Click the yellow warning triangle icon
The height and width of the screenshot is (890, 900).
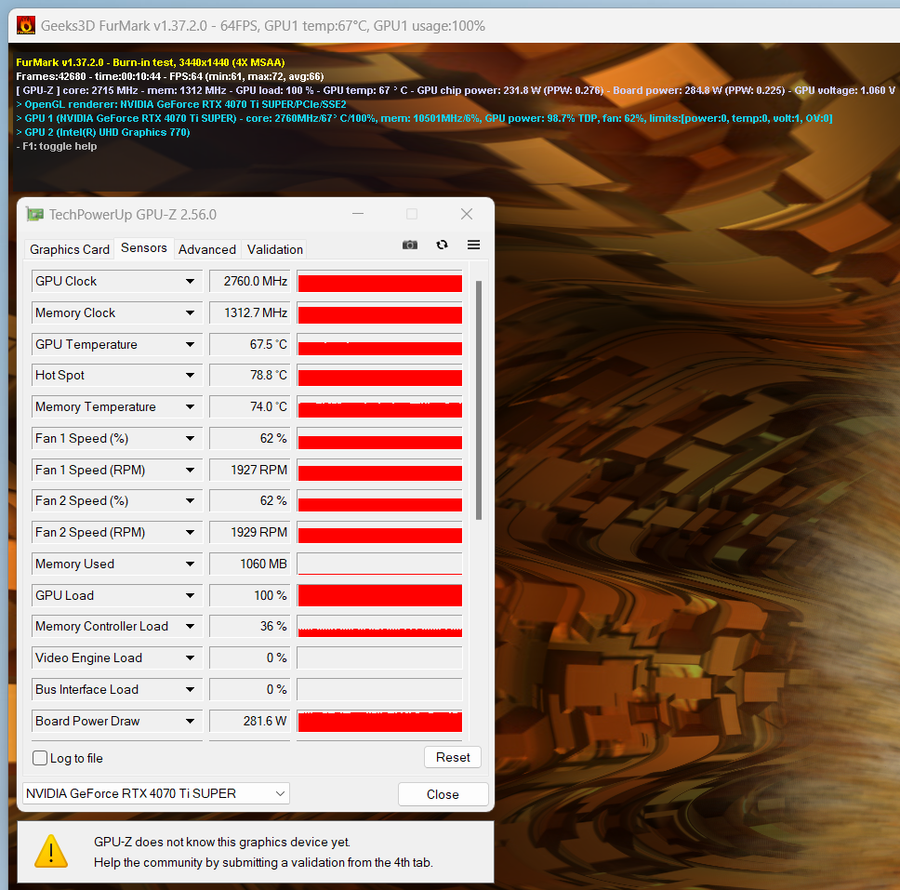click(x=51, y=851)
